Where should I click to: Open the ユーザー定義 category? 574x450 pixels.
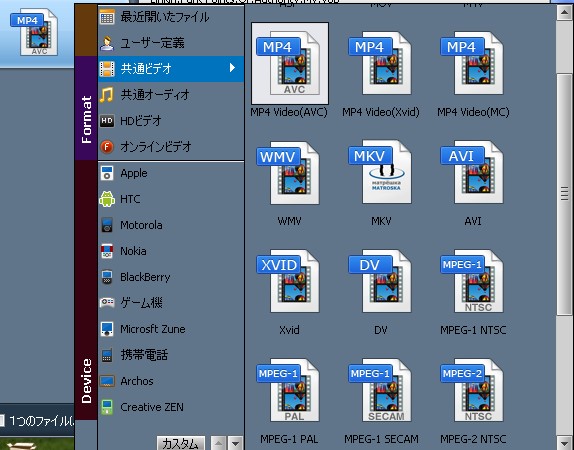(x=170, y=43)
